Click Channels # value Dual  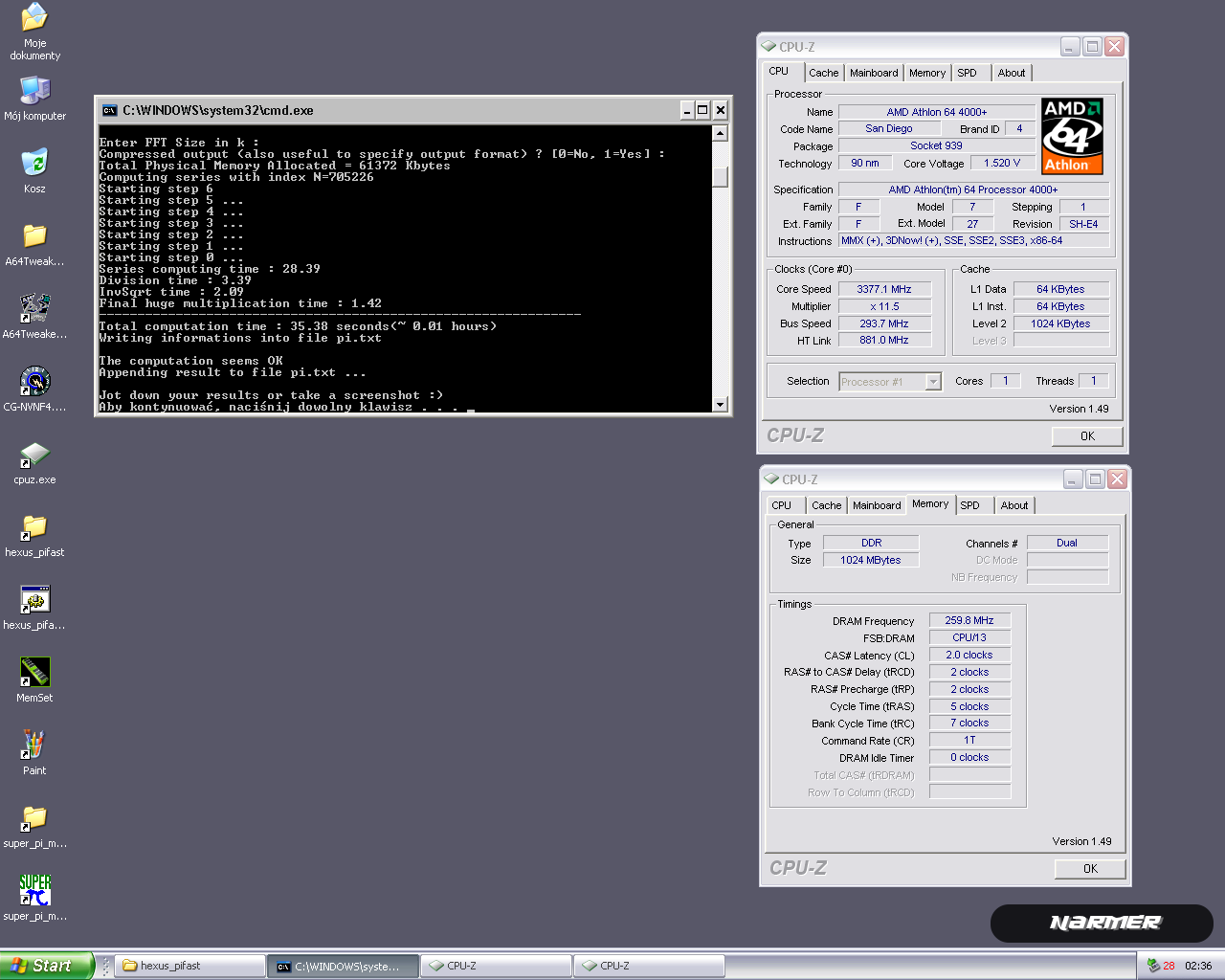[x=1067, y=543]
